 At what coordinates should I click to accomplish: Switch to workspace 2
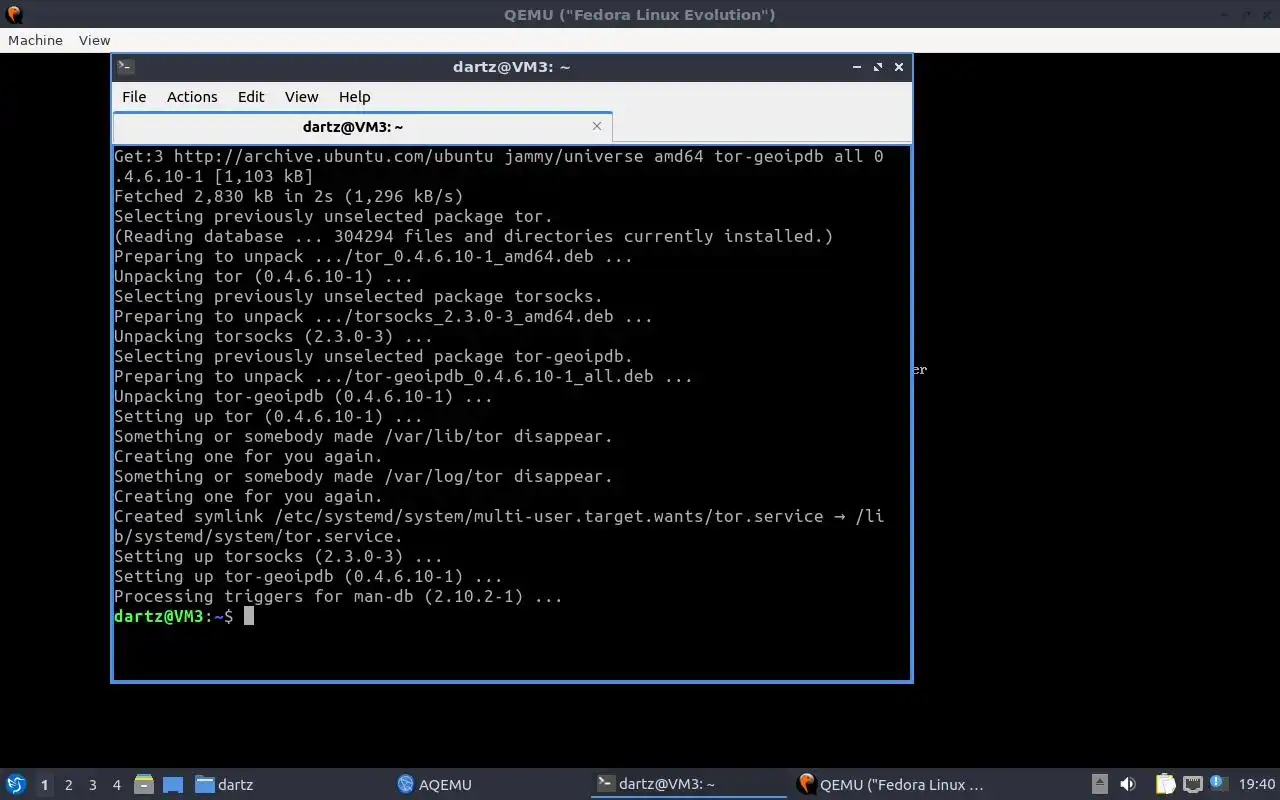pos(68,785)
